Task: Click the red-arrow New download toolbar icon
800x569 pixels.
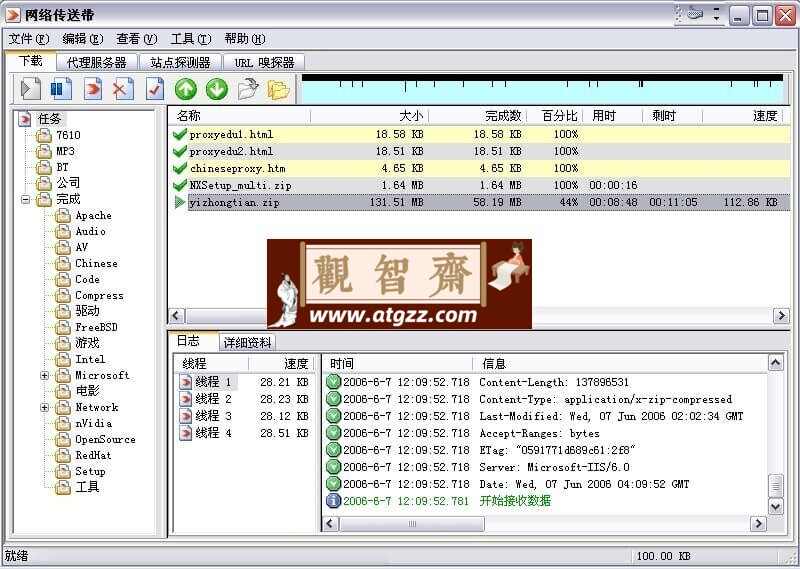Action: (93, 89)
